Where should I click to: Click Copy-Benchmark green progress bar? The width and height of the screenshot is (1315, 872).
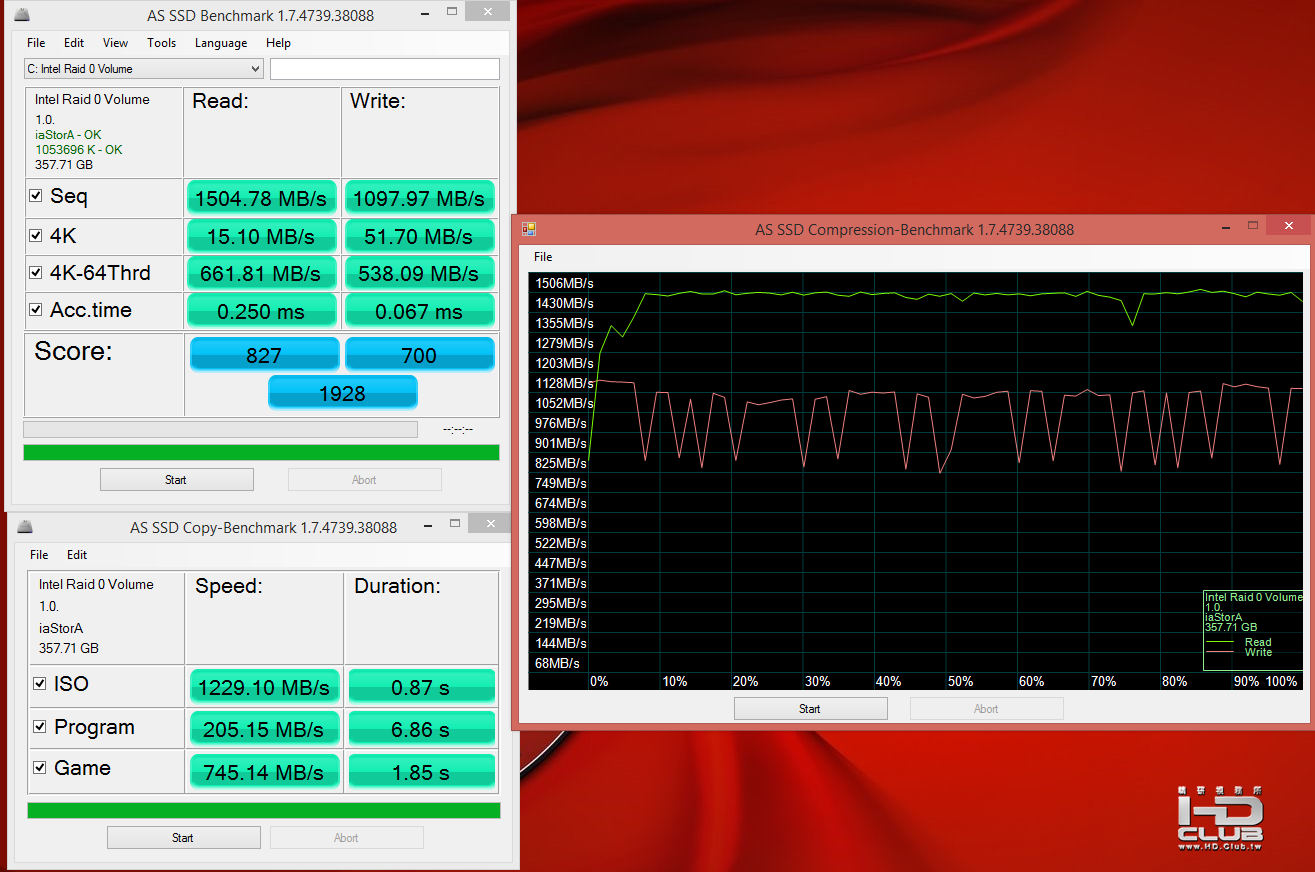point(263,810)
